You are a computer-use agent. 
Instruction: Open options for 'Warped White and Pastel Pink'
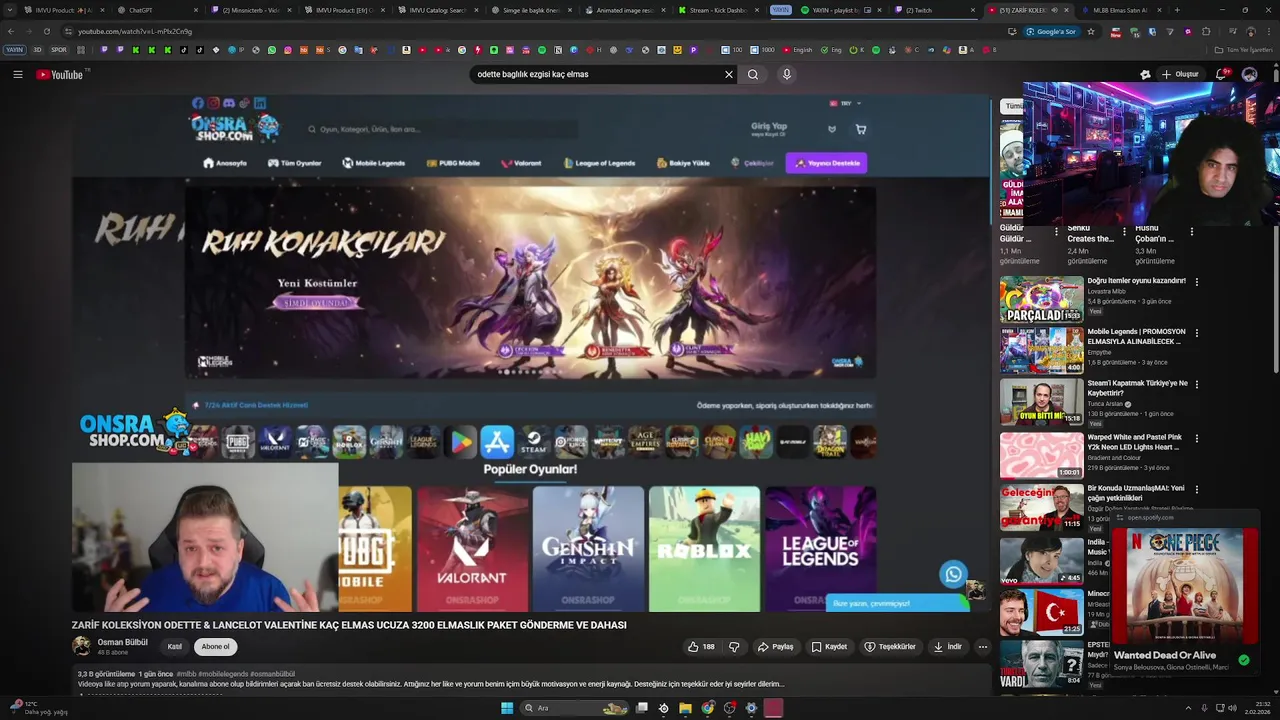pos(1196,438)
